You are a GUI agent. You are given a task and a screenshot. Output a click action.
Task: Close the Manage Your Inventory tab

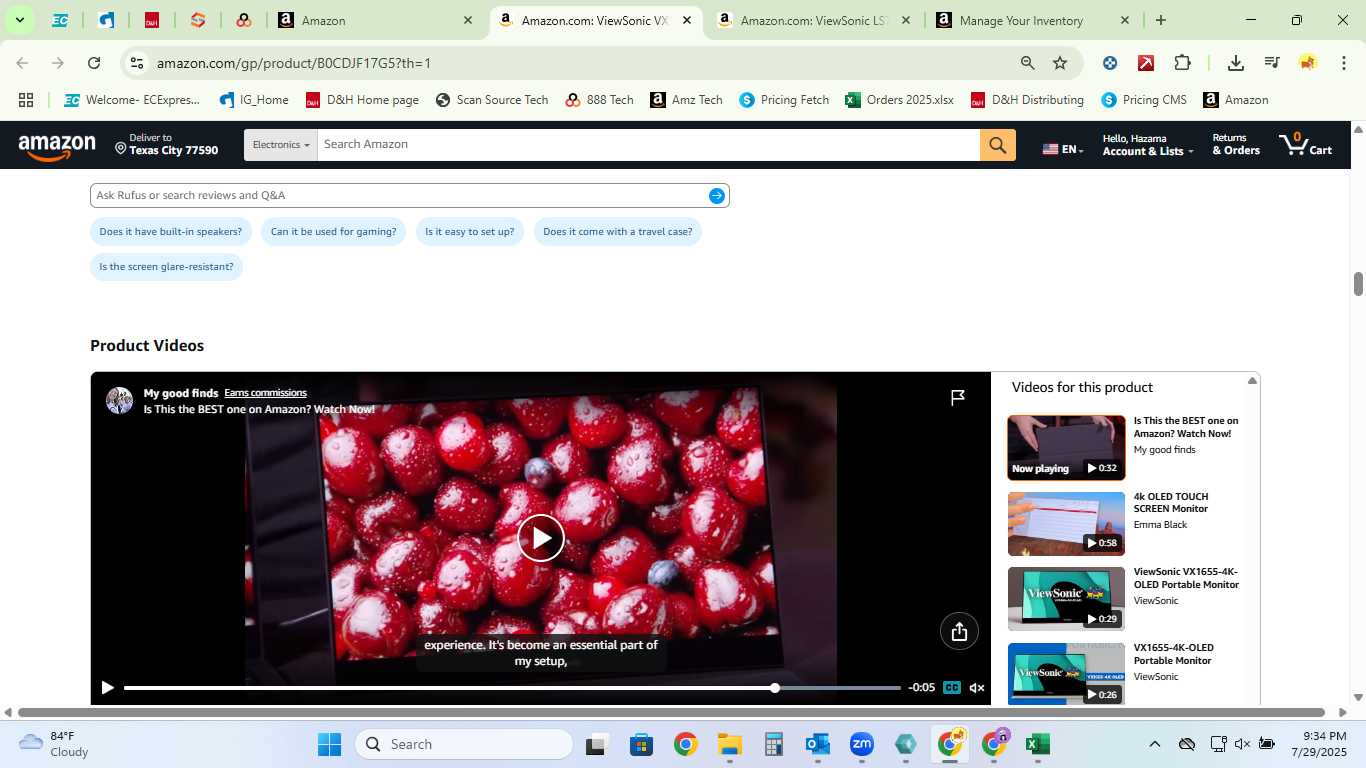[x=1125, y=20]
